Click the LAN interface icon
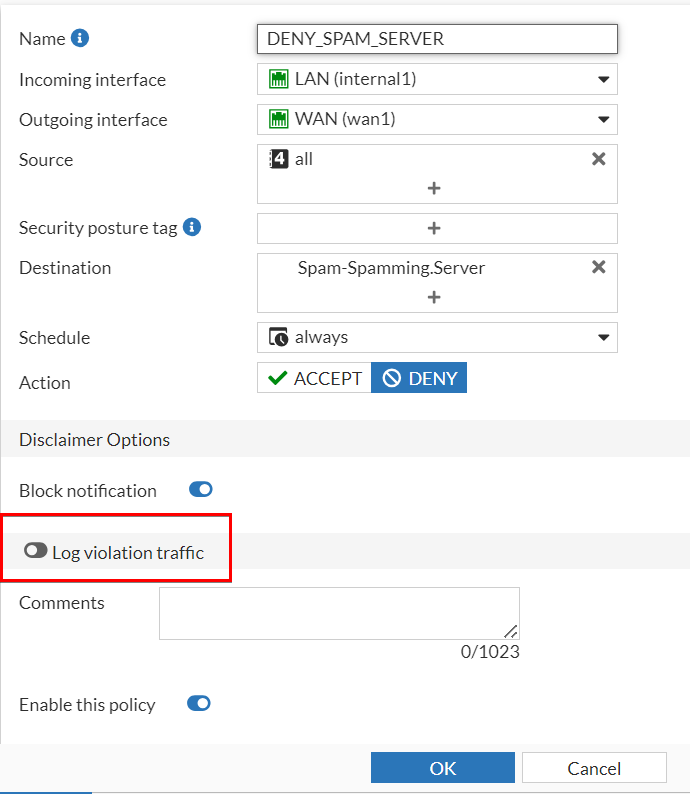This screenshot has height=794, width=690. [278, 79]
